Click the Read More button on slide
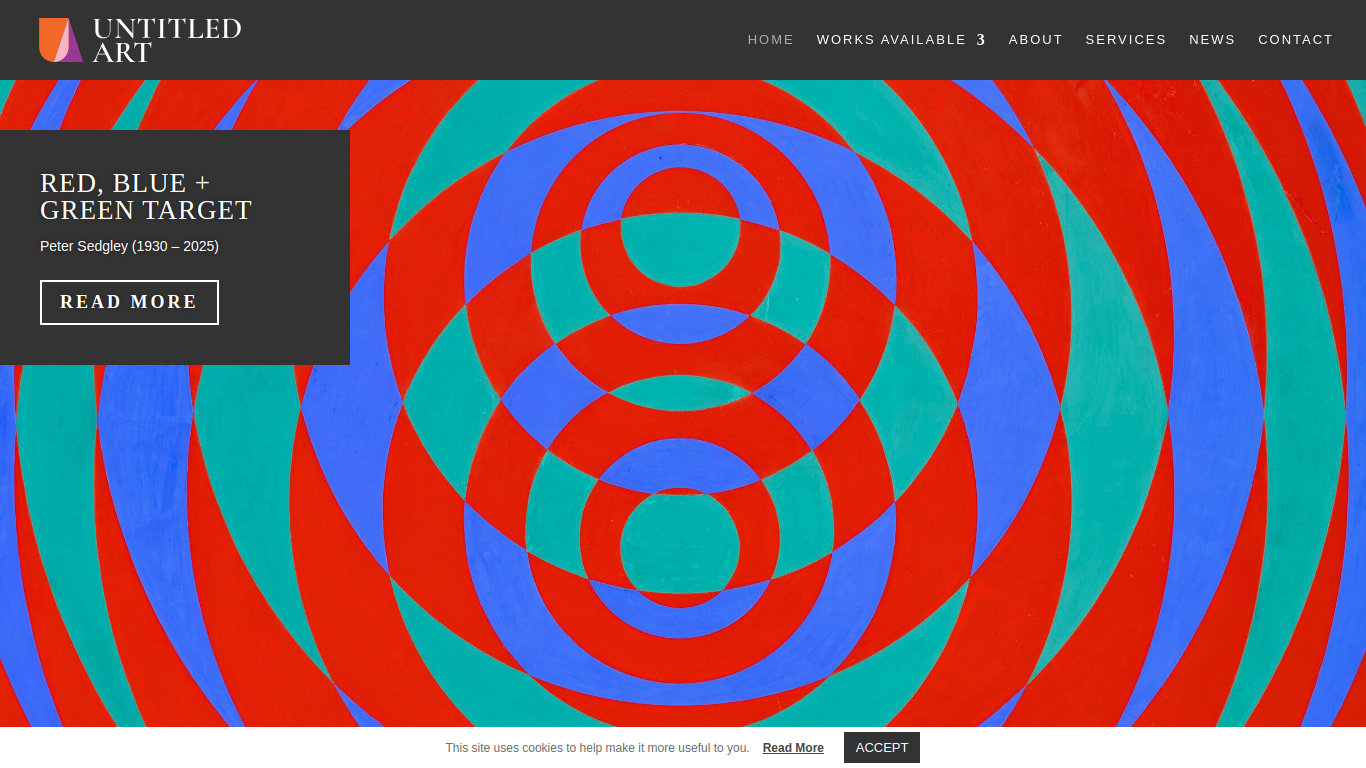 coord(129,302)
